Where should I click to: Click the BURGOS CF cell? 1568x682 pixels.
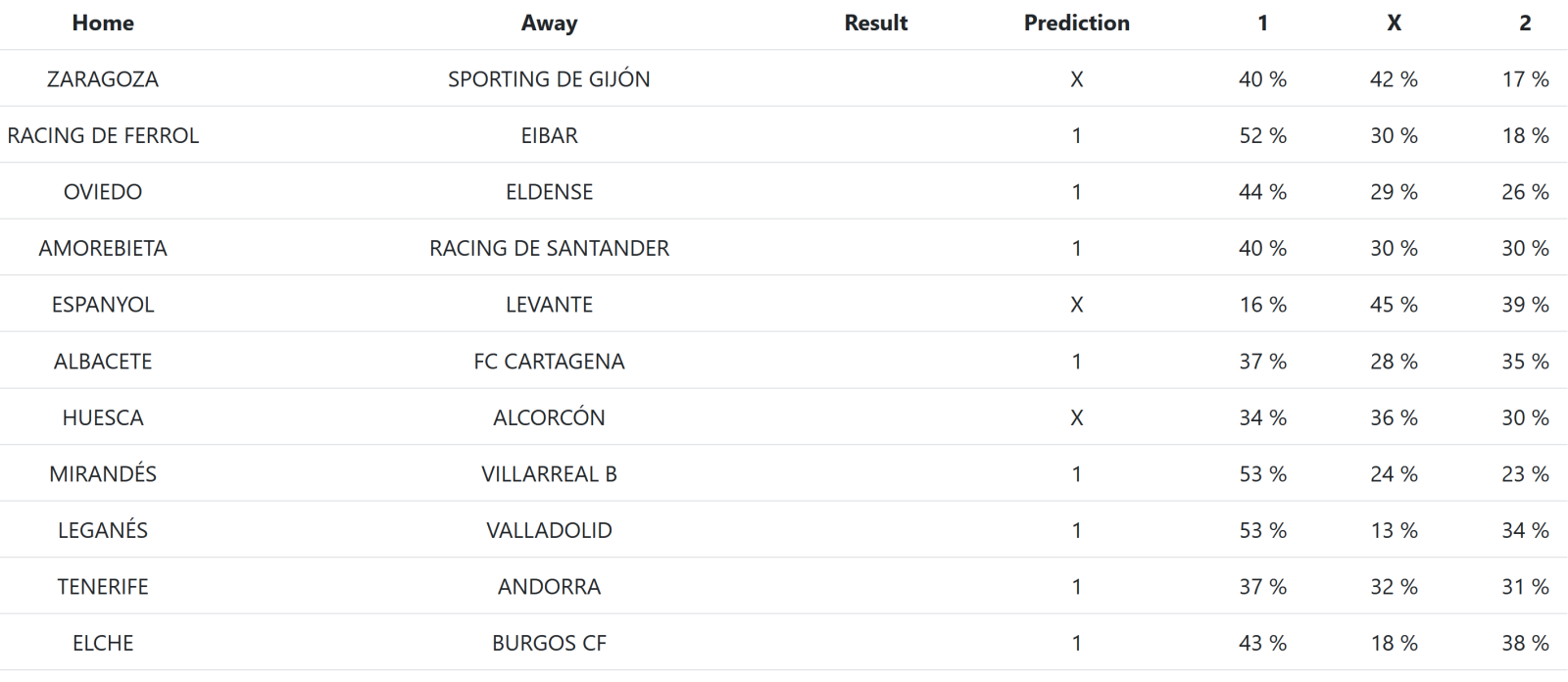[549, 643]
